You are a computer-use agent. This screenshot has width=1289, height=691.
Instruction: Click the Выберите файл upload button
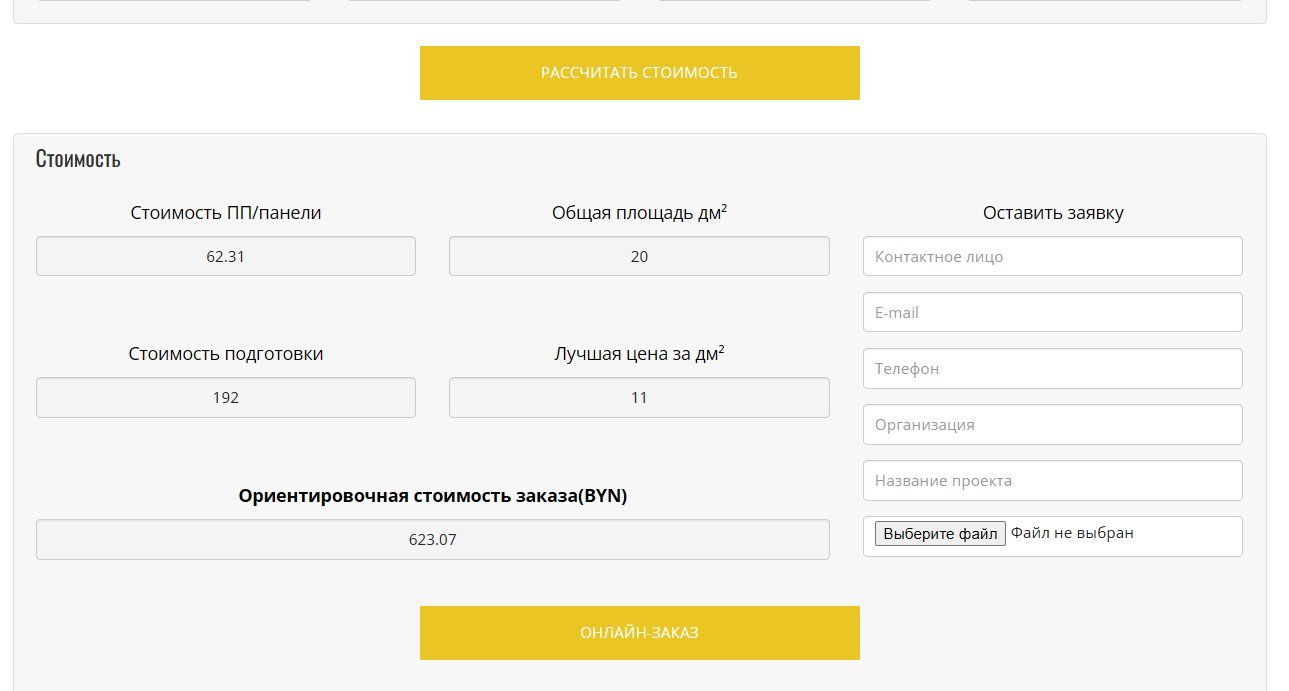pos(940,534)
